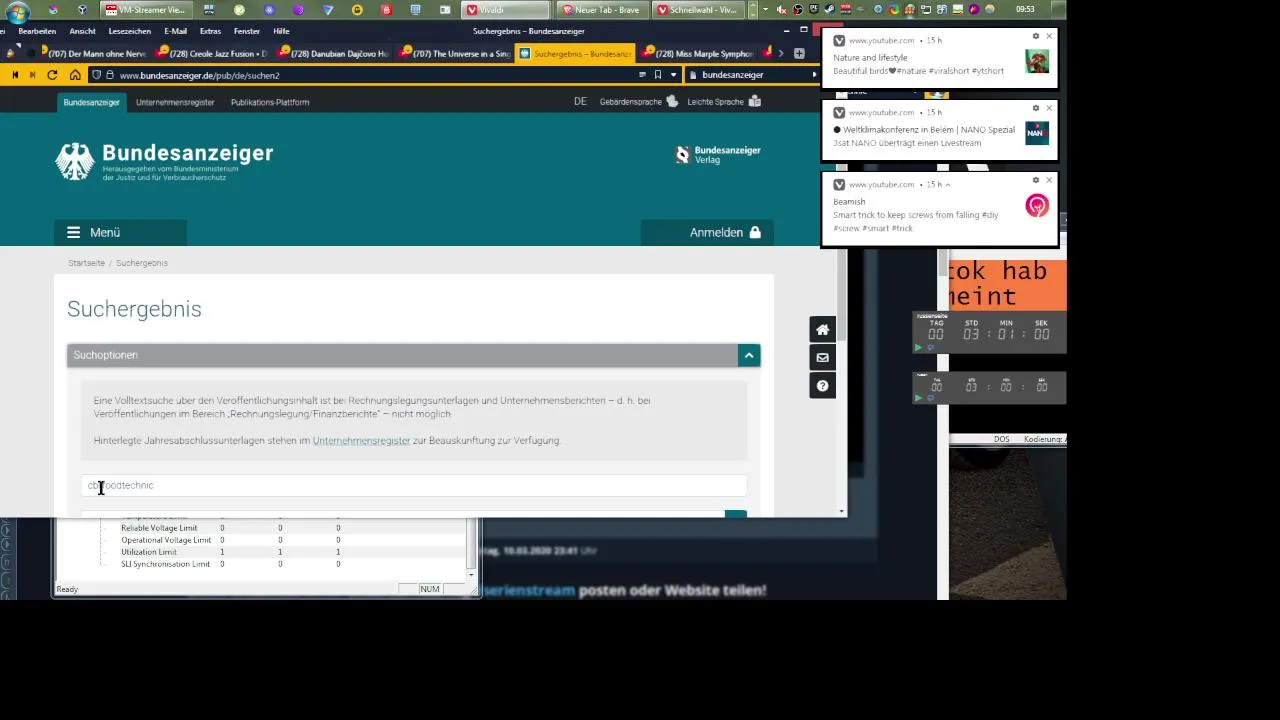Dismiss the Nature and lifestyle notification

[x=1049, y=37]
